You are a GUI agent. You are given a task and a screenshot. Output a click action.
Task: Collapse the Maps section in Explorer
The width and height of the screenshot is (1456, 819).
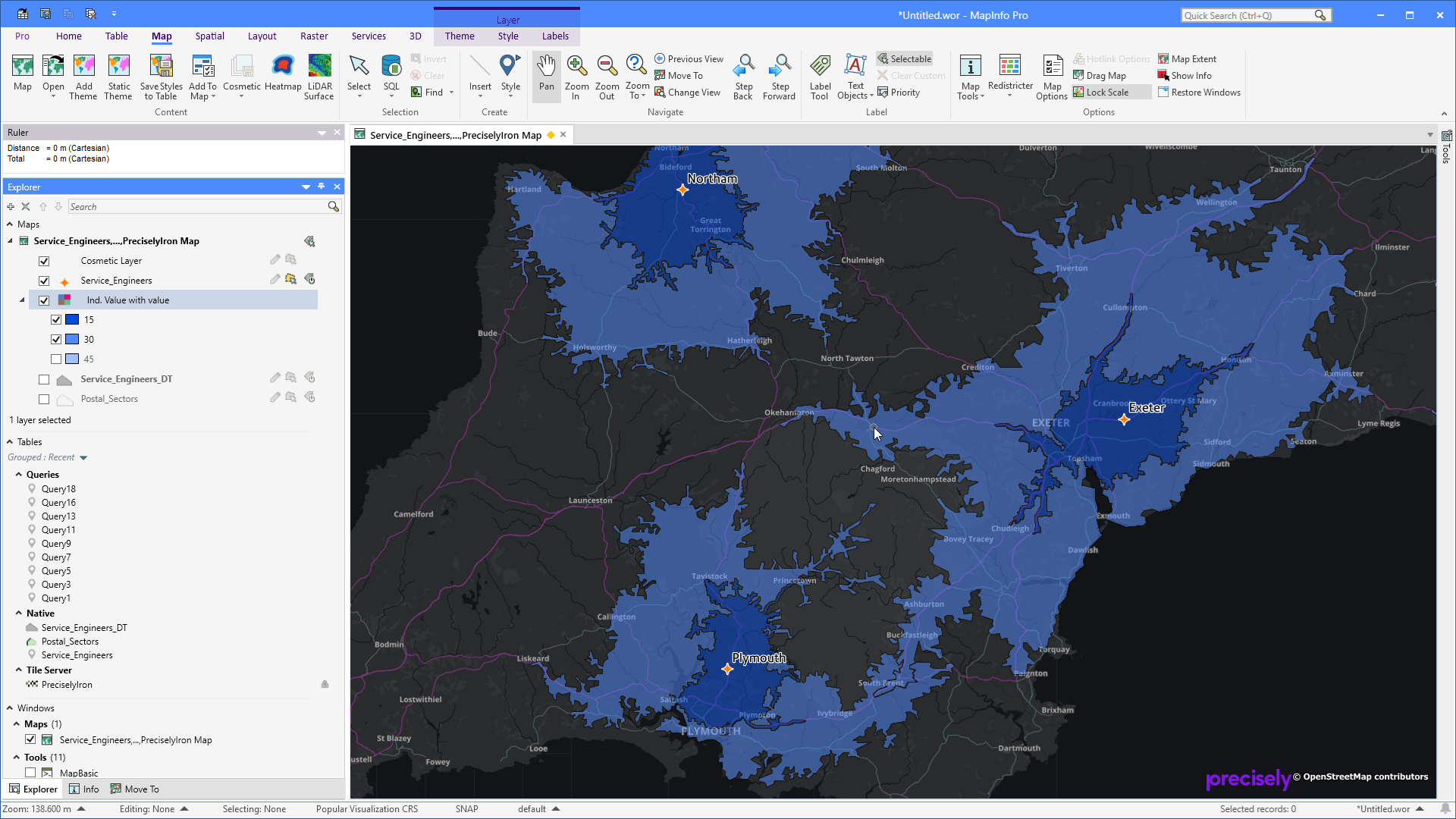click(x=10, y=224)
